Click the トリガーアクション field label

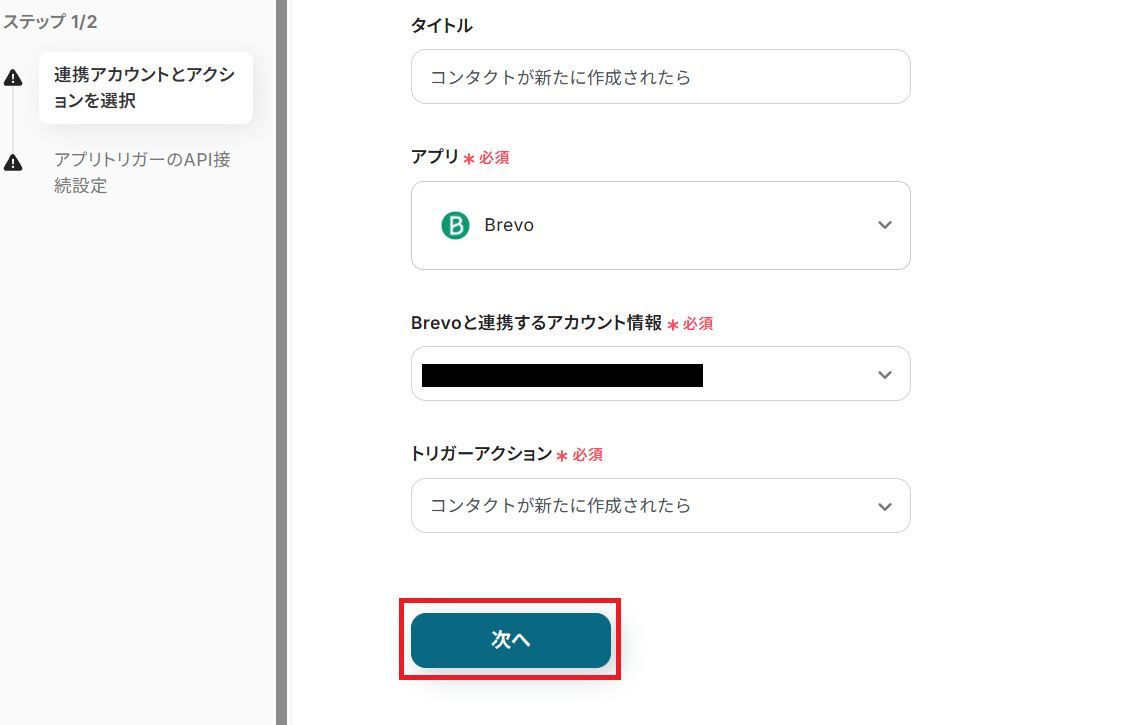(481, 454)
